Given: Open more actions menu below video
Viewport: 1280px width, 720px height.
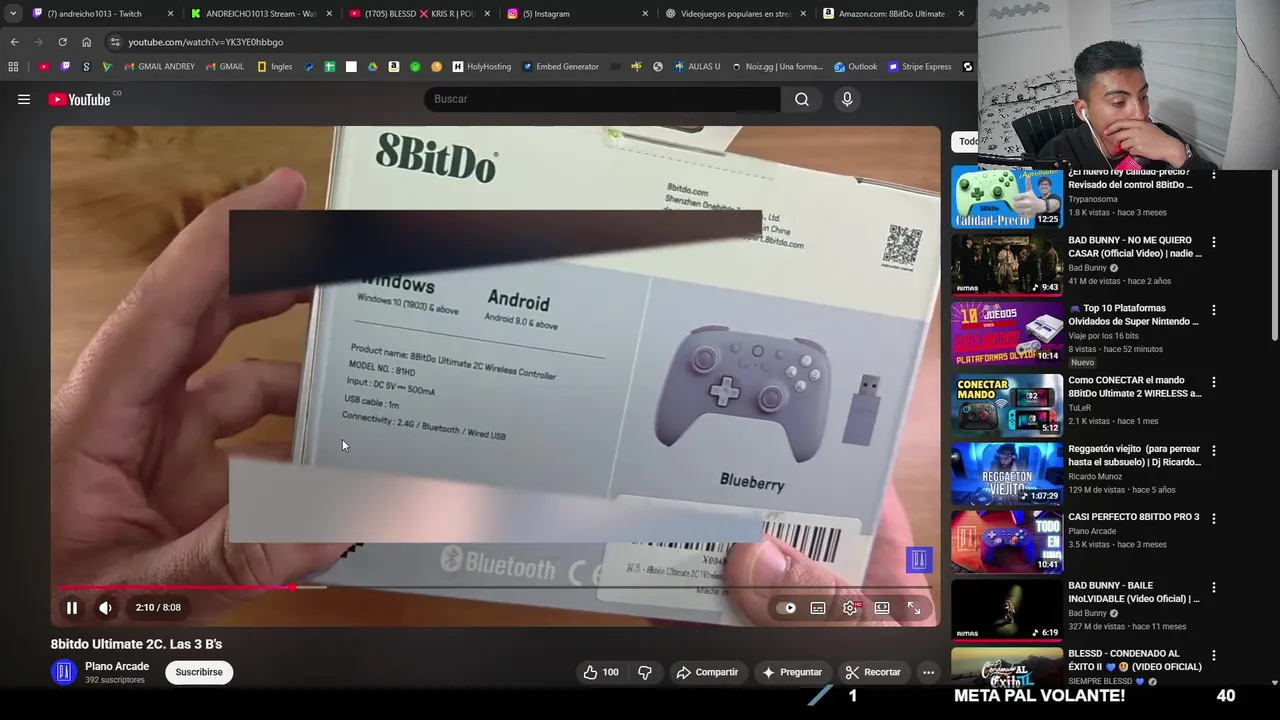Looking at the screenshot, I should tap(928, 672).
